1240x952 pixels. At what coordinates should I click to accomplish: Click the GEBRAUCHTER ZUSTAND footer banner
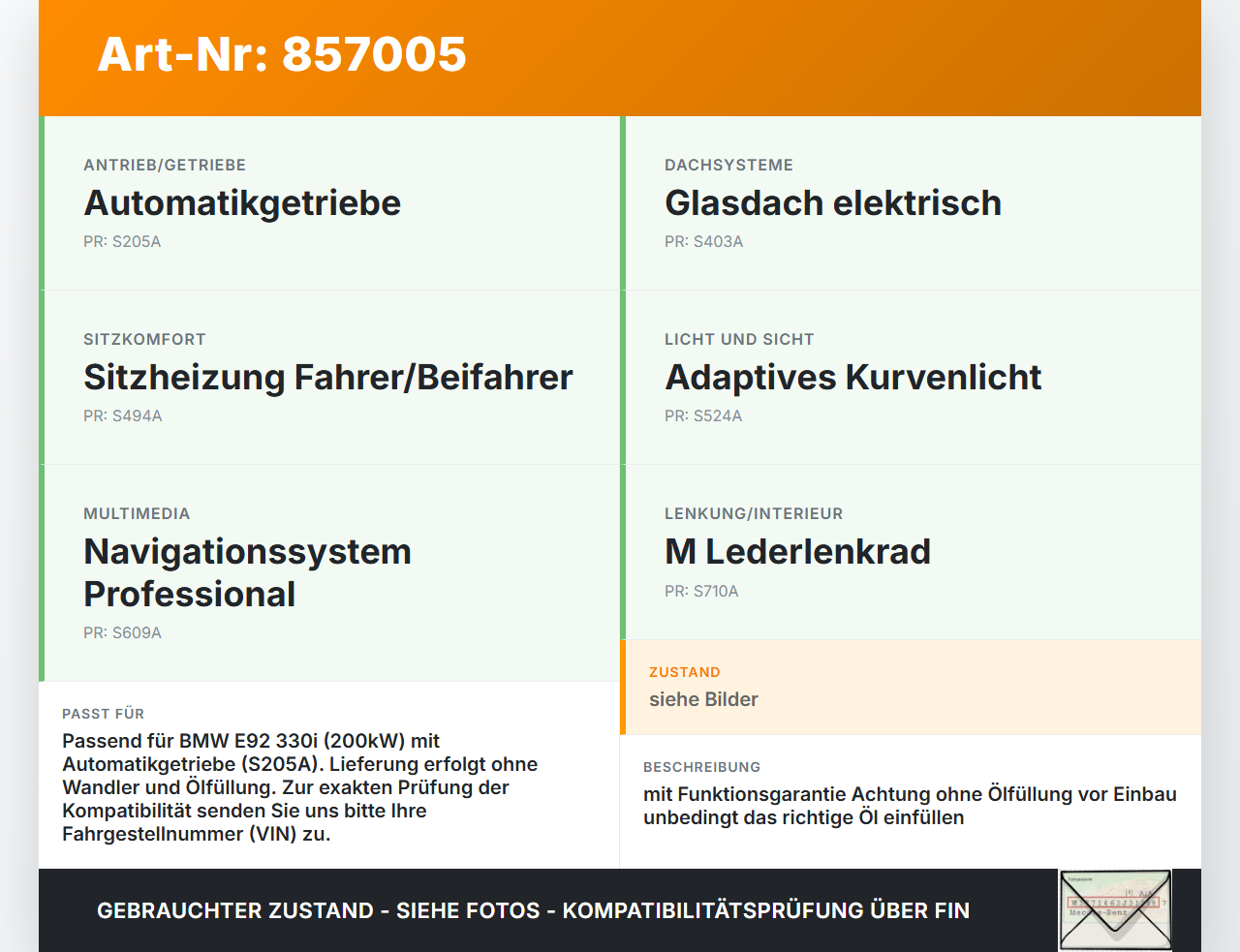533,910
